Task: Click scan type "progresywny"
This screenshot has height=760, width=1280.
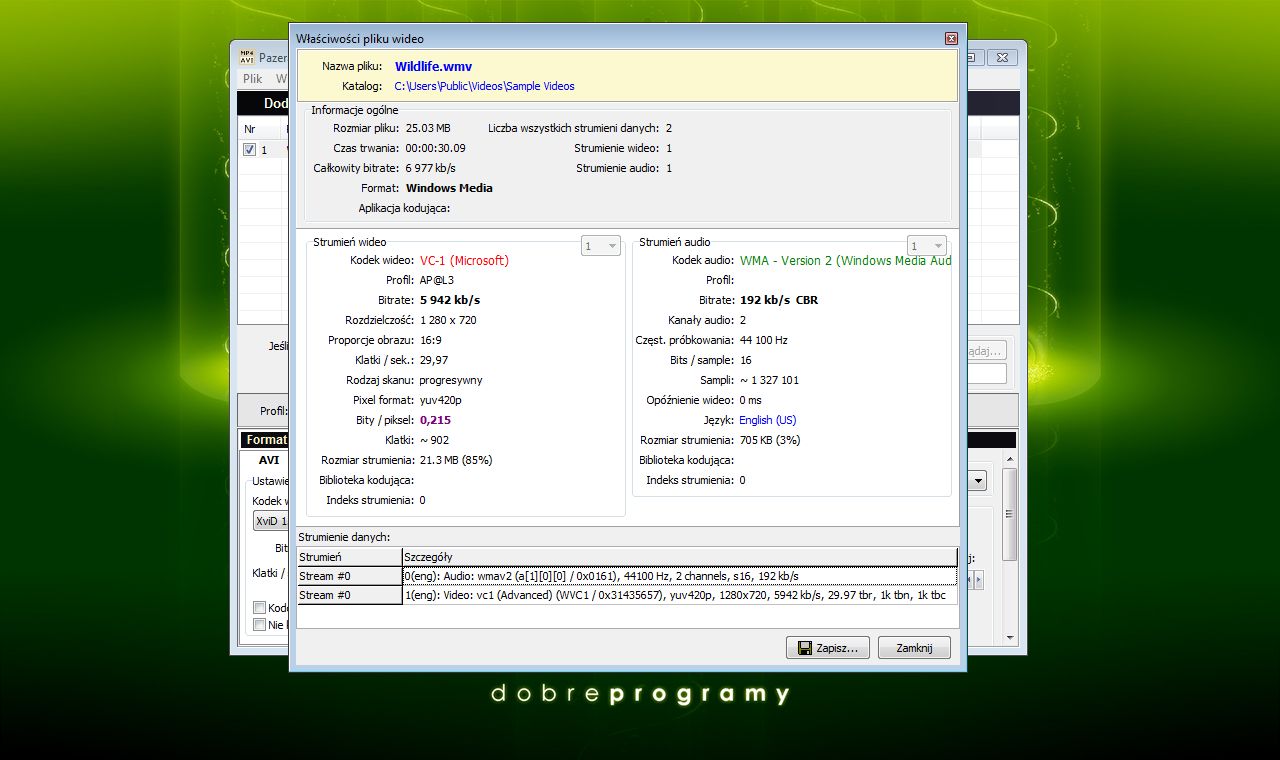Action: 451,380
